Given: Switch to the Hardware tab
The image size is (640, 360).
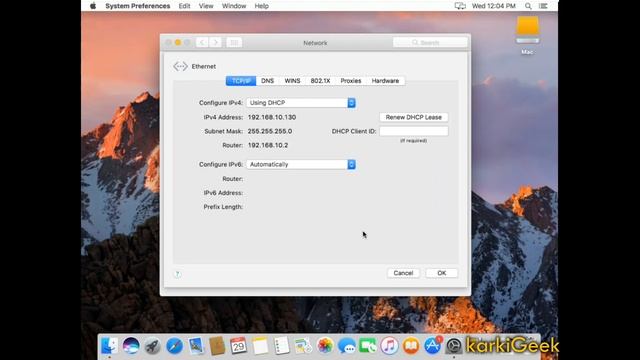Looking at the screenshot, I should [x=385, y=81].
